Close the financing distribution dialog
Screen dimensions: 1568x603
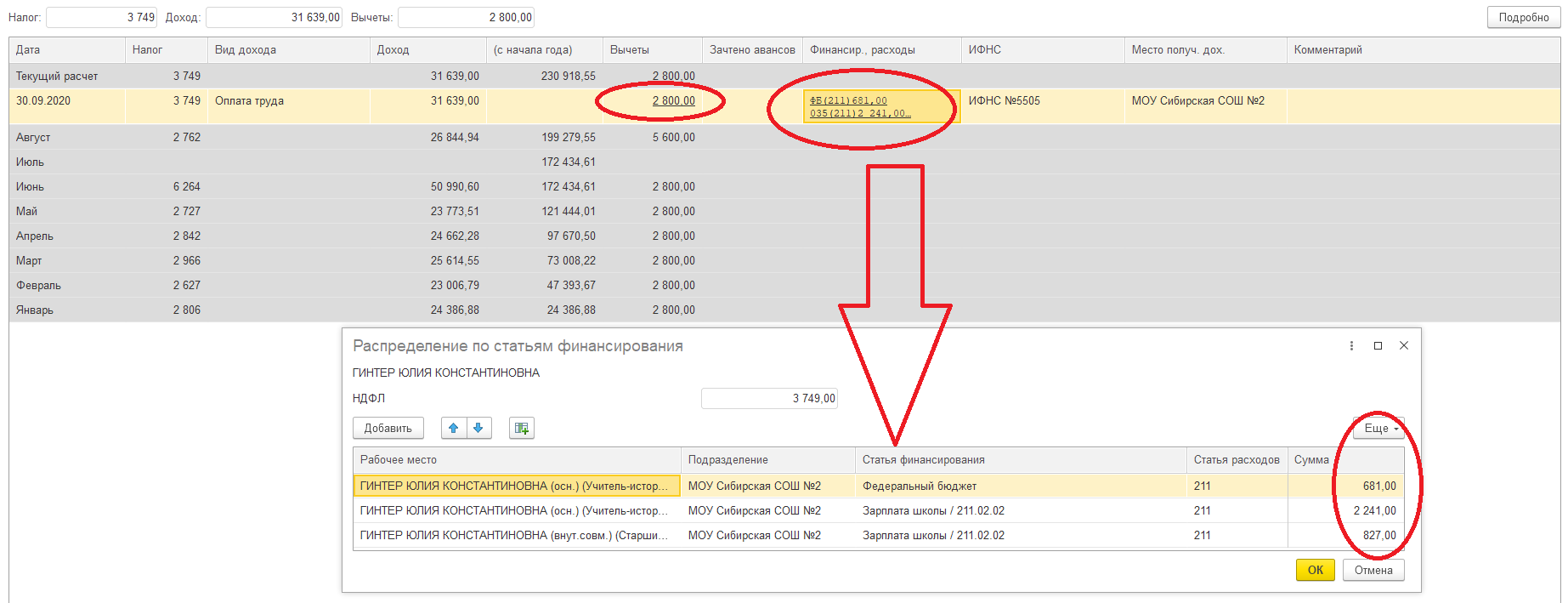click(x=1404, y=345)
